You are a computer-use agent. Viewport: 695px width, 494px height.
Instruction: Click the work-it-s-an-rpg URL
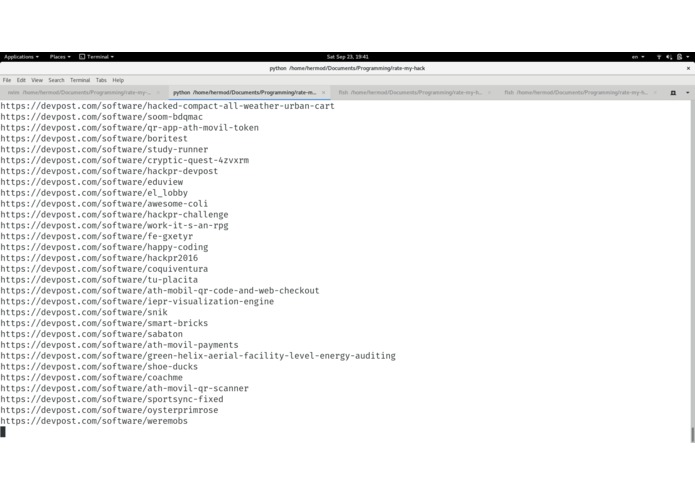coord(114,226)
